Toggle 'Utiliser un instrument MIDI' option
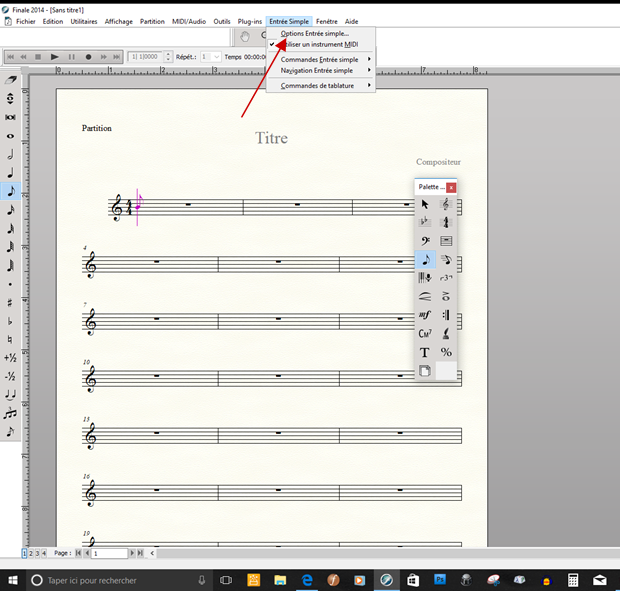620x591 pixels. tap(319, 45)
